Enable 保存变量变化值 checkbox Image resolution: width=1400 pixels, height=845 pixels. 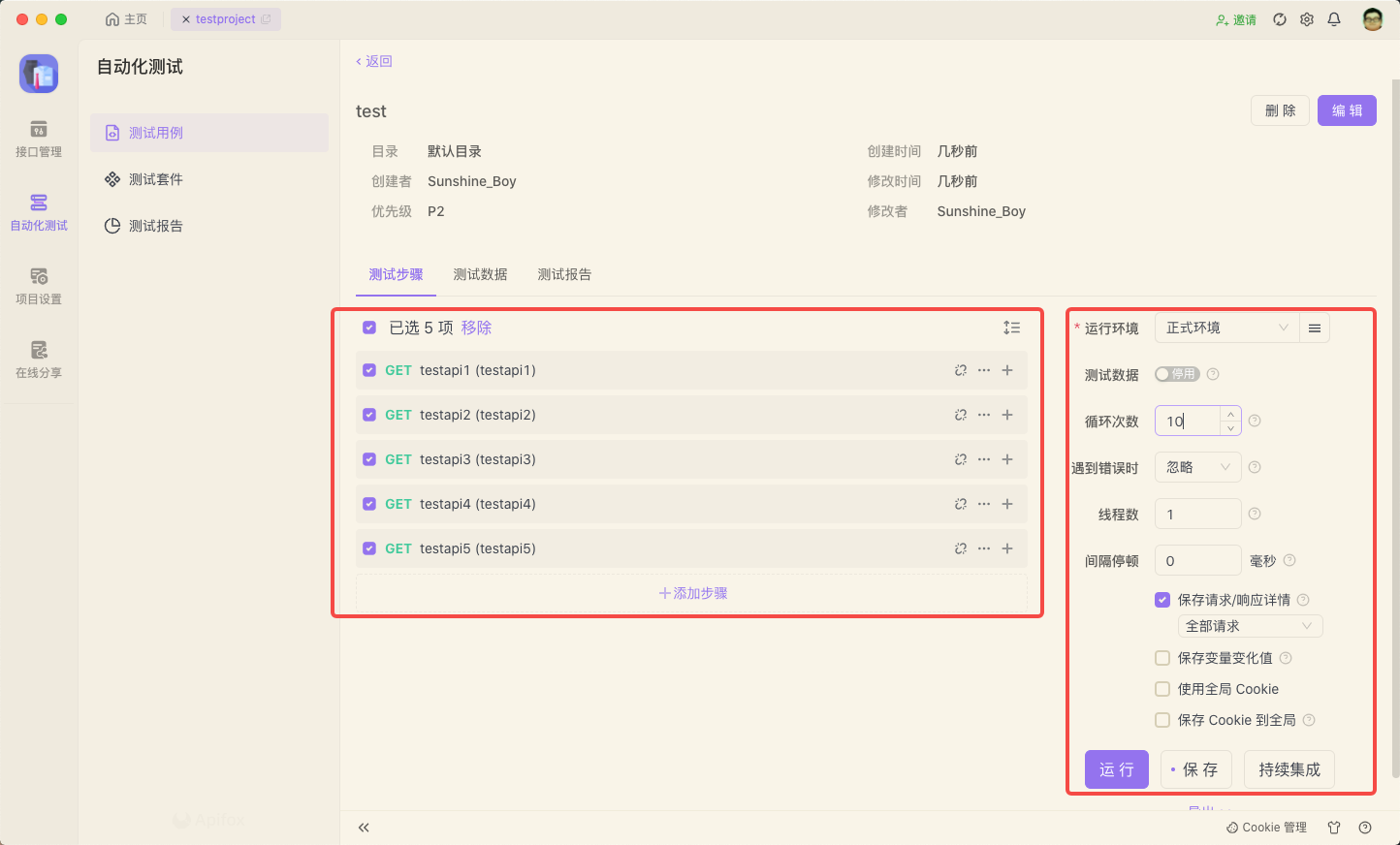tap(1162, 658)
